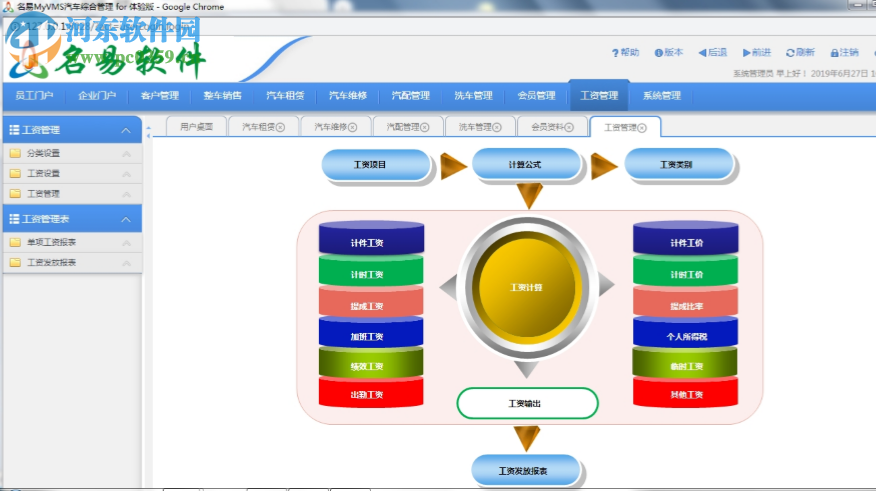
Task: Select the 计时工资 green block
Action: [x=371, y=272]
